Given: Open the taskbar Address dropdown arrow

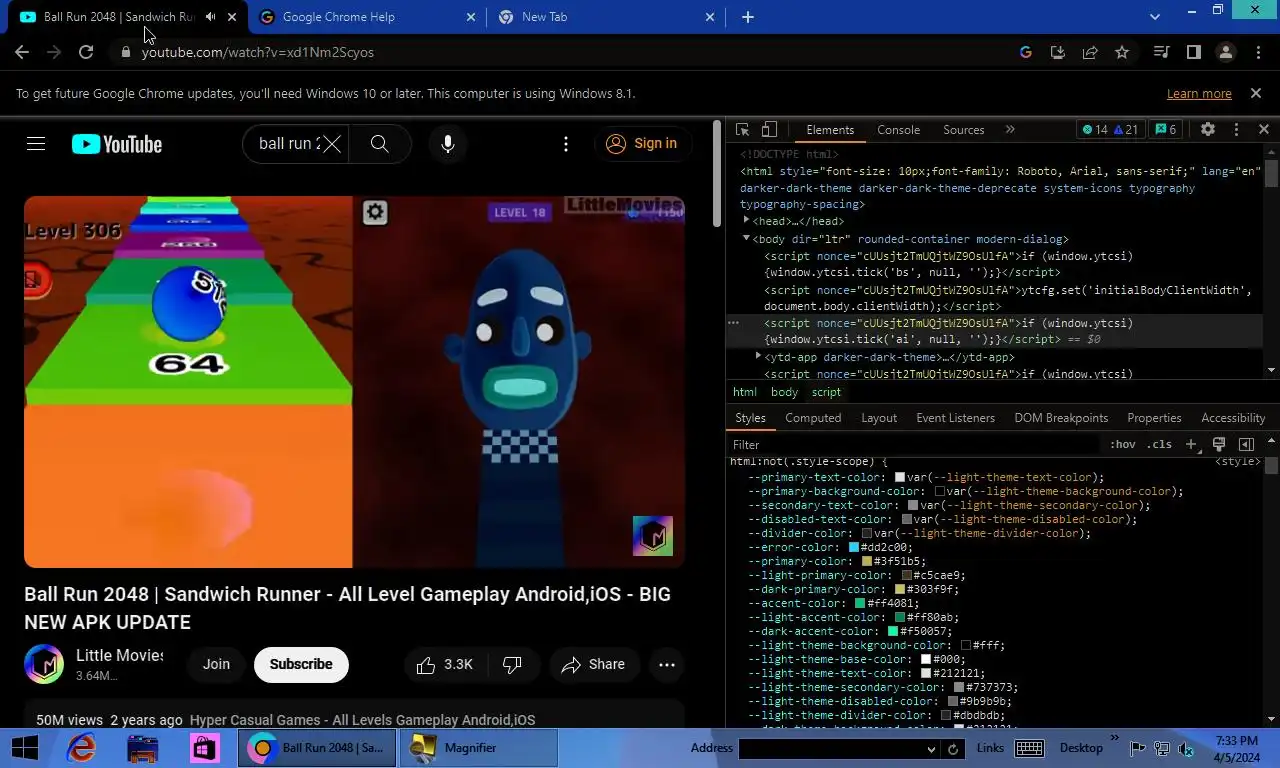Looking at the screenshot, I should click(x=932, y=749).
